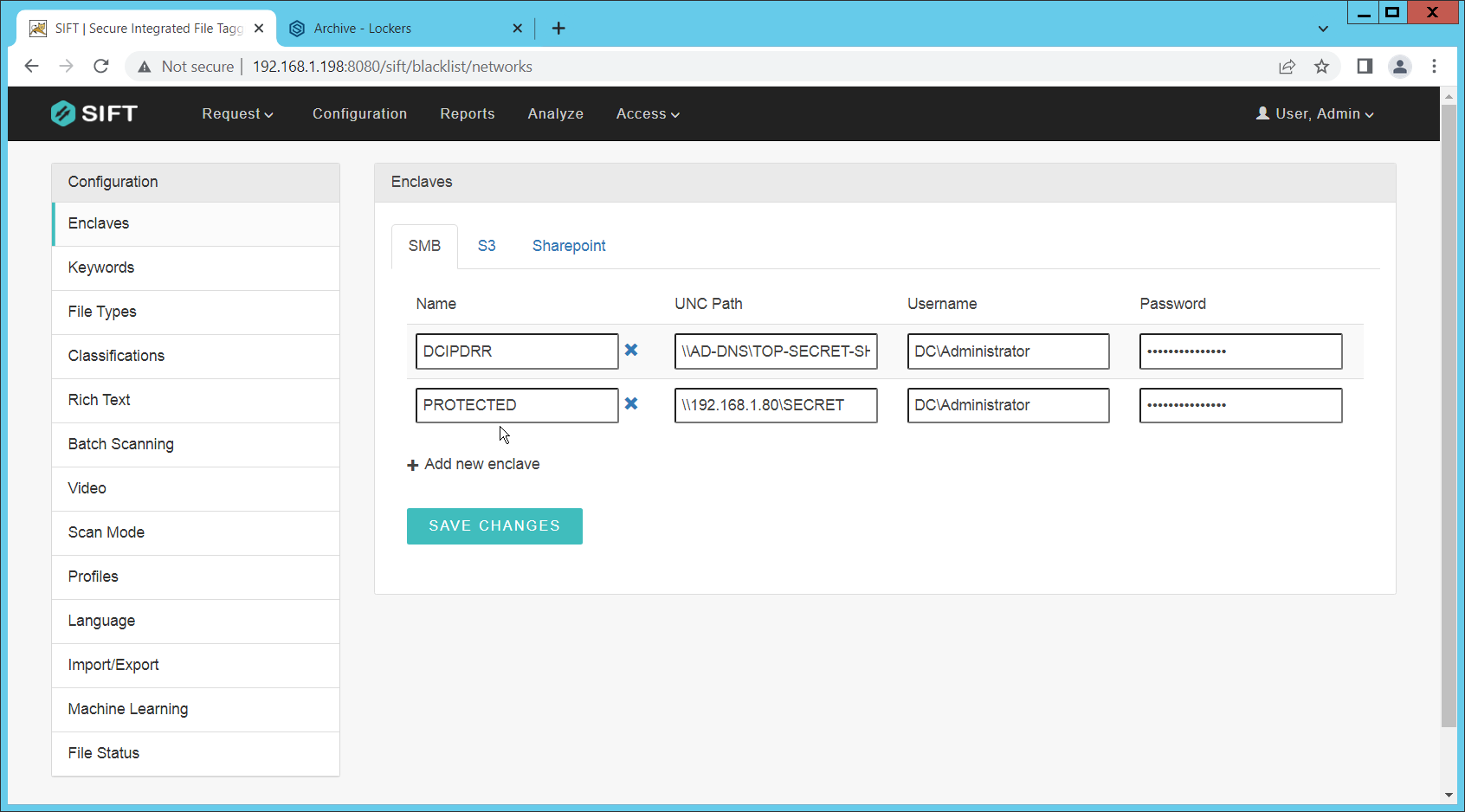
Task: Remove the PROTECTED enclave via X icon
Action: tap(631, 403)
